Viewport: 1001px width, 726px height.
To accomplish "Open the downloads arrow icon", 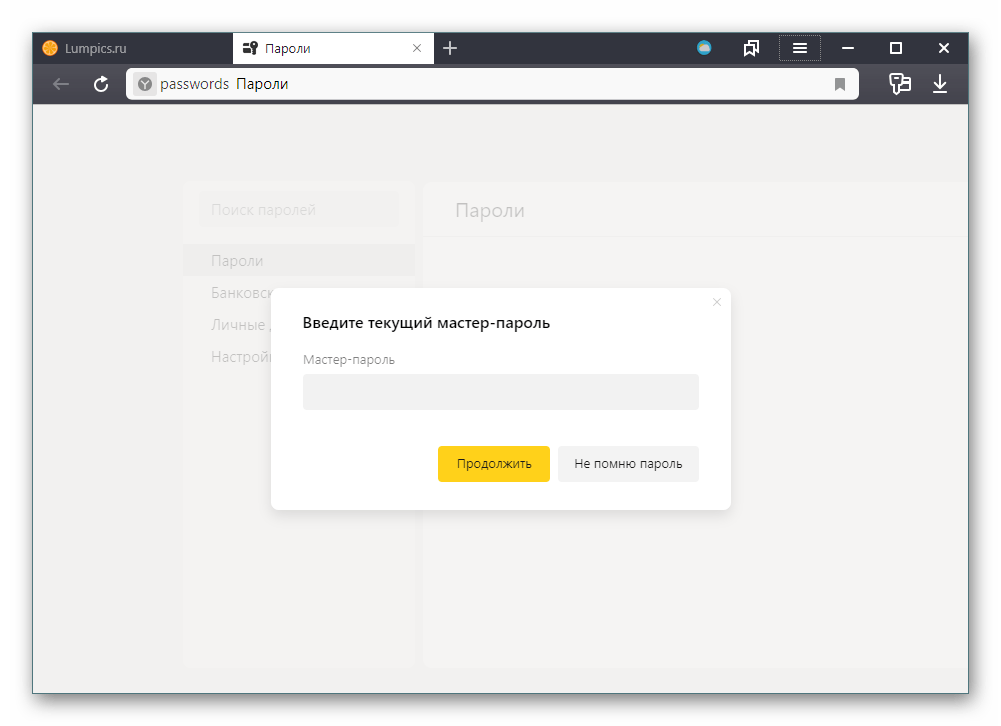I will pos(940,85).
